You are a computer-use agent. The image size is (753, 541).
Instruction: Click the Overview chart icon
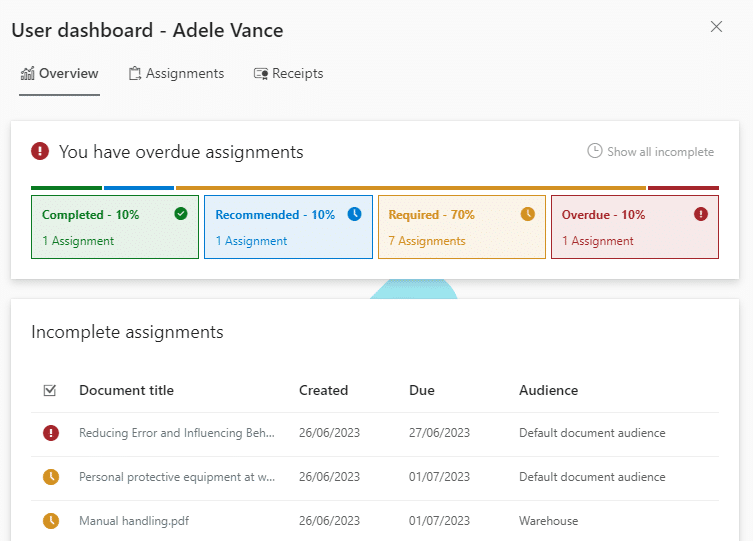(x=27, y=73)
